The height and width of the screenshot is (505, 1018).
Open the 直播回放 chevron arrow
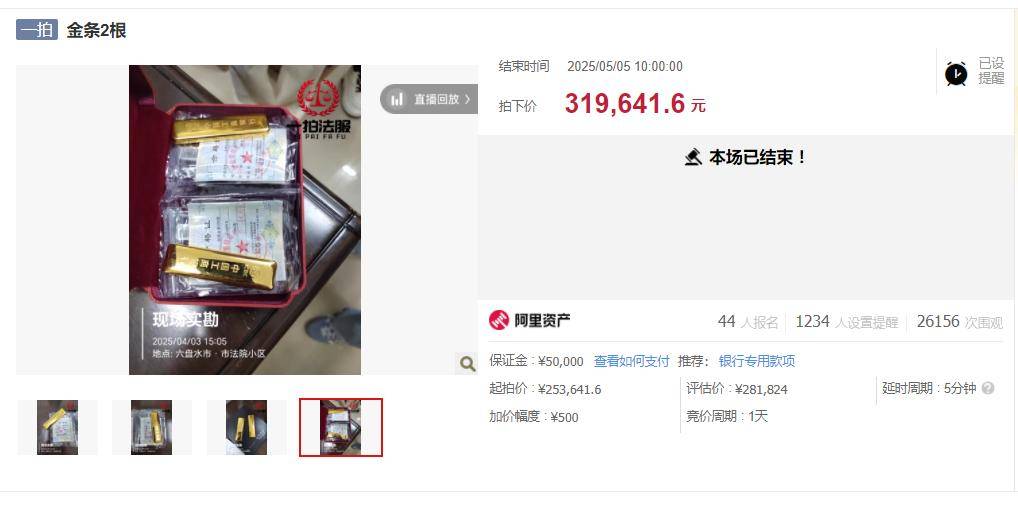coord(467,99)
